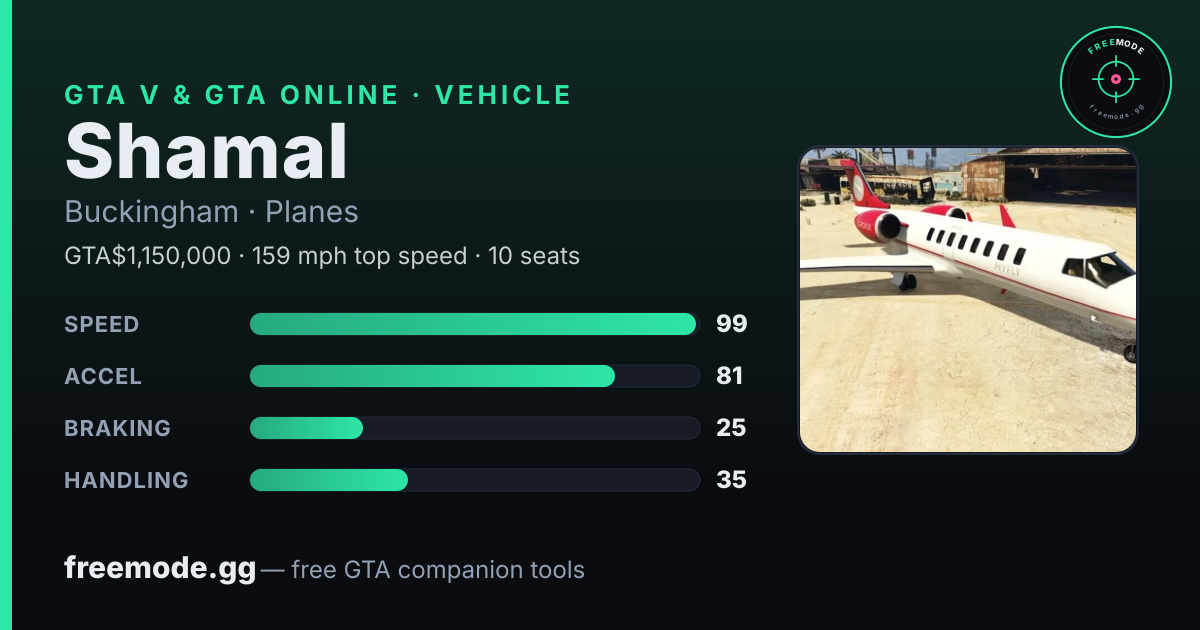Viewport: 1200px width, 630px height.
Task: Click the handling value 35
Action: click(x=731, y=480)
